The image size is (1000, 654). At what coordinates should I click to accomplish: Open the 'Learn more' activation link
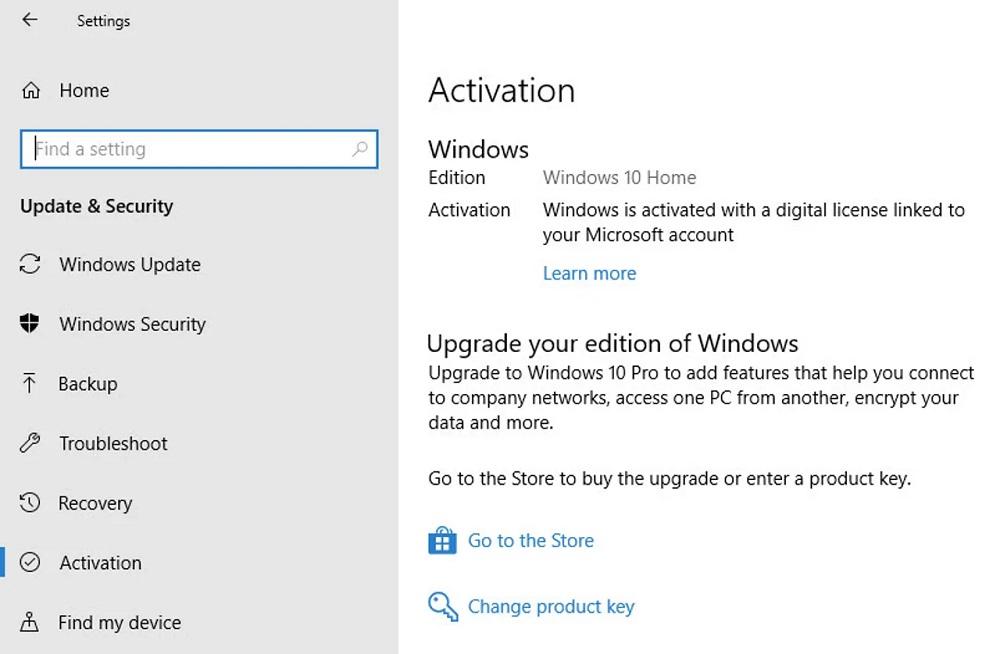[589, 274]
